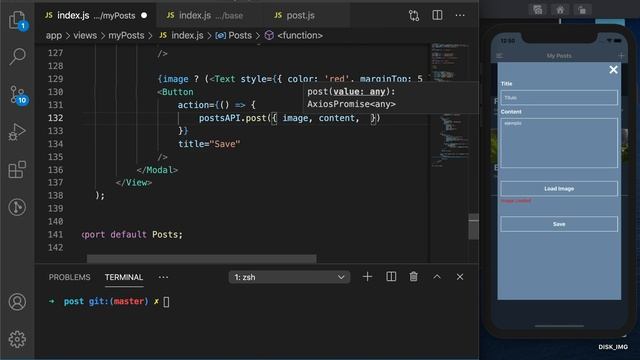Open editor More Actions ellipsis
The height and width of the screenshot is (360, 640).
click(x=460, y=15)
